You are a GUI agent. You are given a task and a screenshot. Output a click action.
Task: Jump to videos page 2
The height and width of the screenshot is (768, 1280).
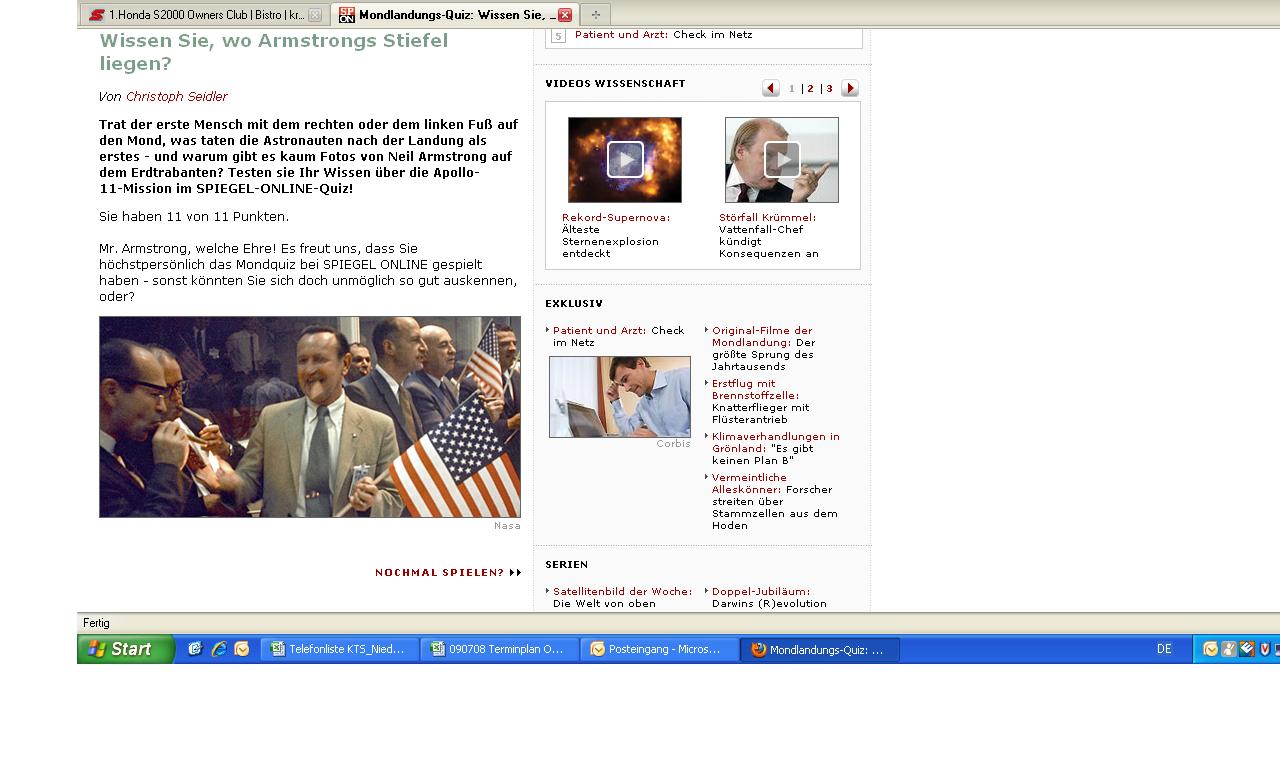pyautogui.click(x=811, y=89)
